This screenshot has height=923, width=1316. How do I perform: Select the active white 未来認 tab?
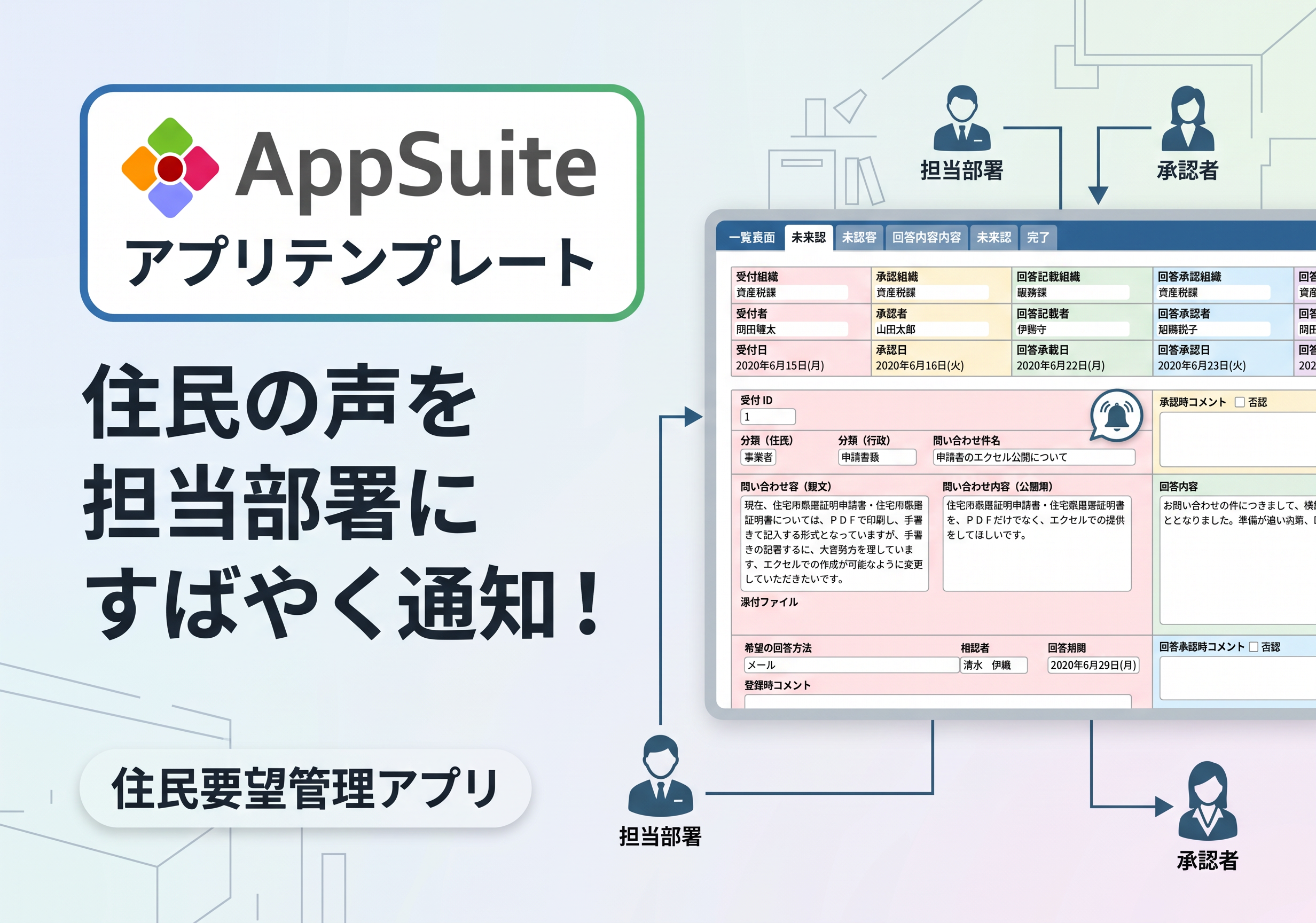(808, 237)
